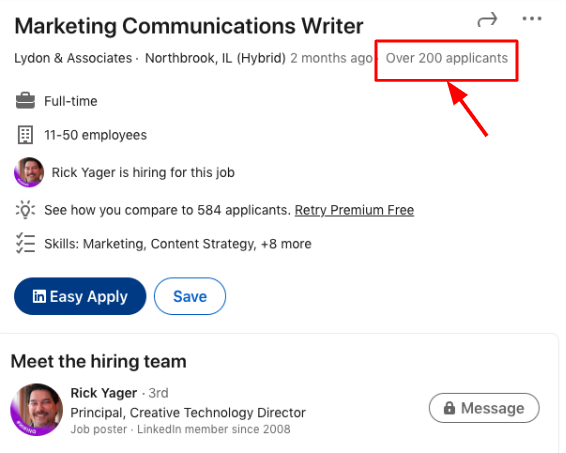Save this job posting

pos(190,296)
